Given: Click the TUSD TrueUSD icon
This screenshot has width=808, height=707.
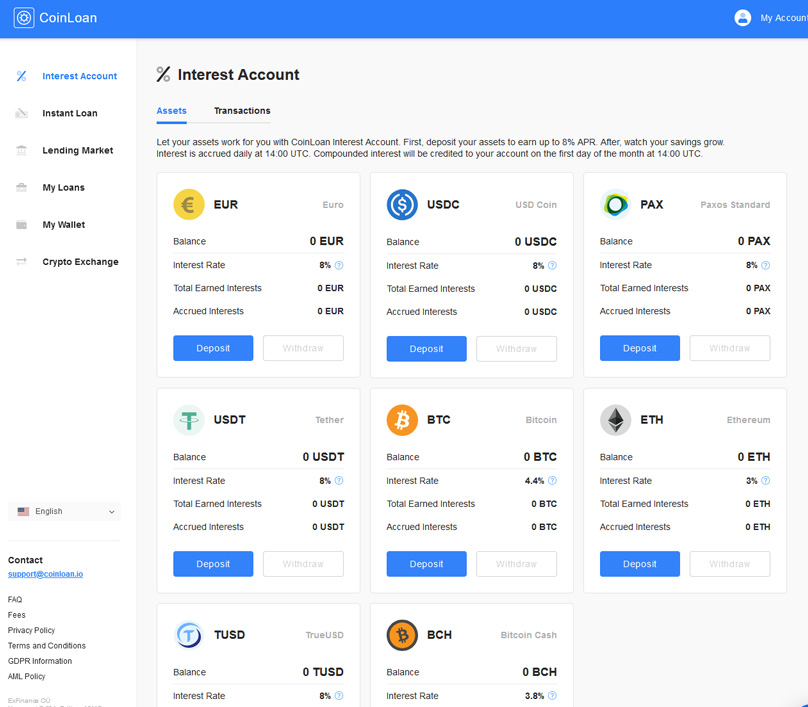Looking at the screenshot, I should pyautogui.click(x=189, y=635).
